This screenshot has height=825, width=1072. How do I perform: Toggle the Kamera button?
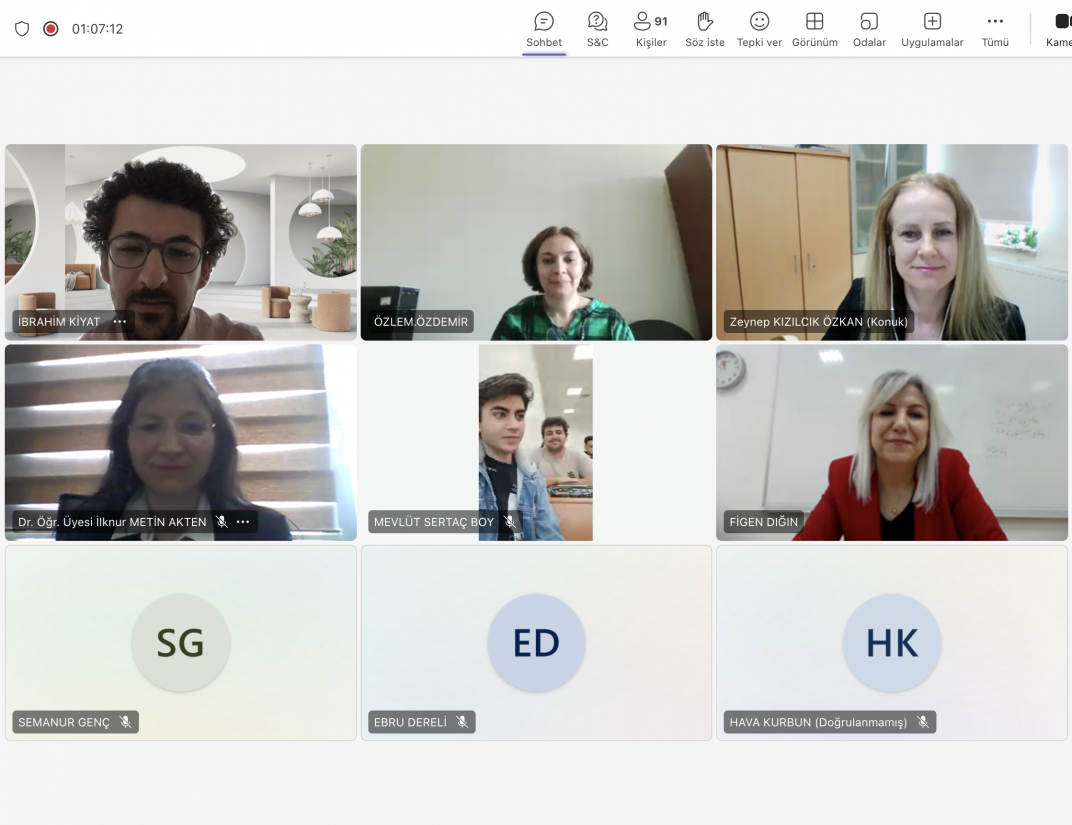[x=1060, y=29]
